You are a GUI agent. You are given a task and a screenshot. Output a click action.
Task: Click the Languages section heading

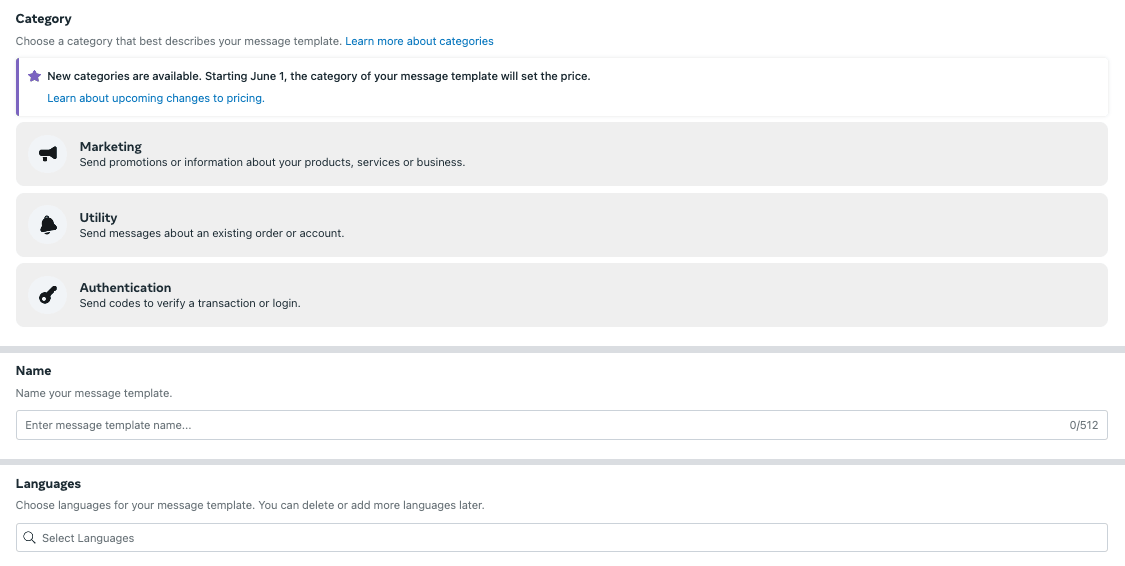[x=48, y=484]
